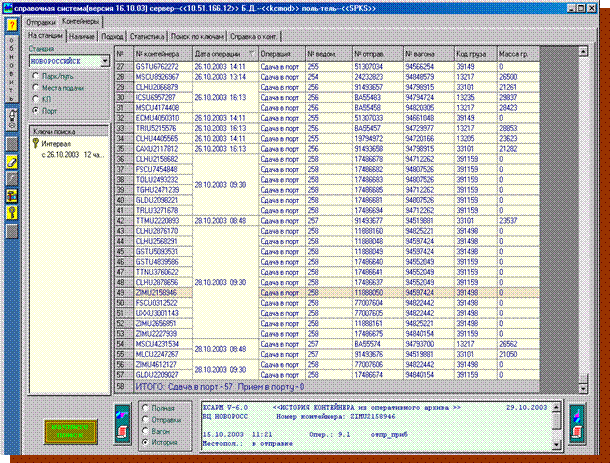Click the key icon beside "Интервал"
Image resolution: width=610 pixels, height=463 pixels.
coord(36,144)
